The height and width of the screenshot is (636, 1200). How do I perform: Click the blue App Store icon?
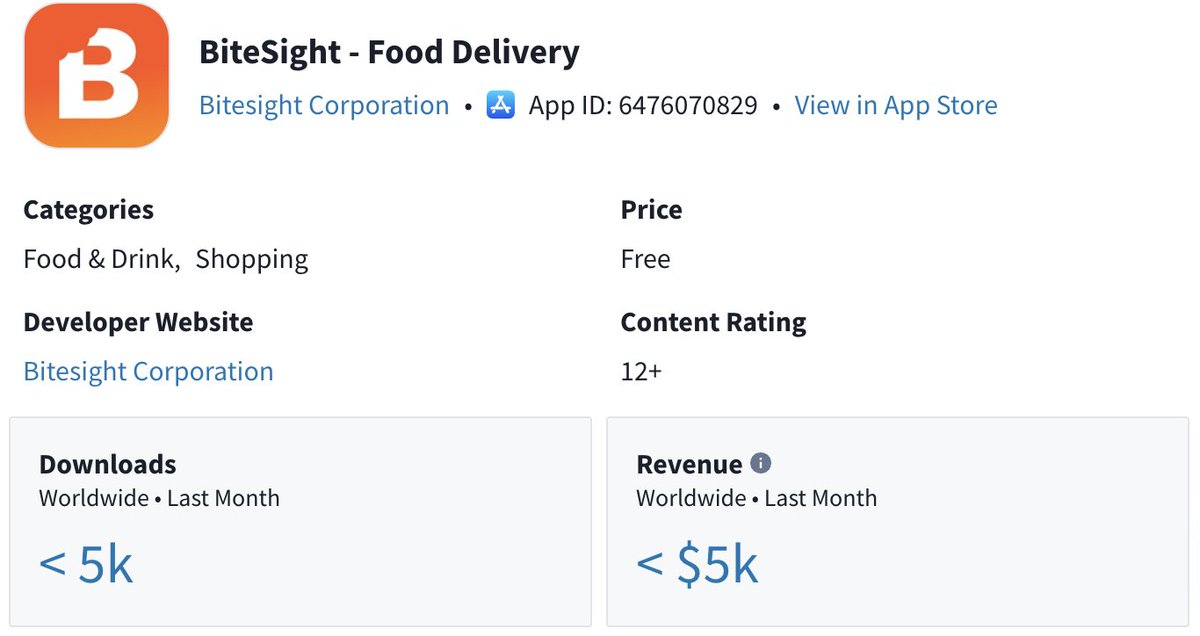pyautogui.click(x=500, y=105)
